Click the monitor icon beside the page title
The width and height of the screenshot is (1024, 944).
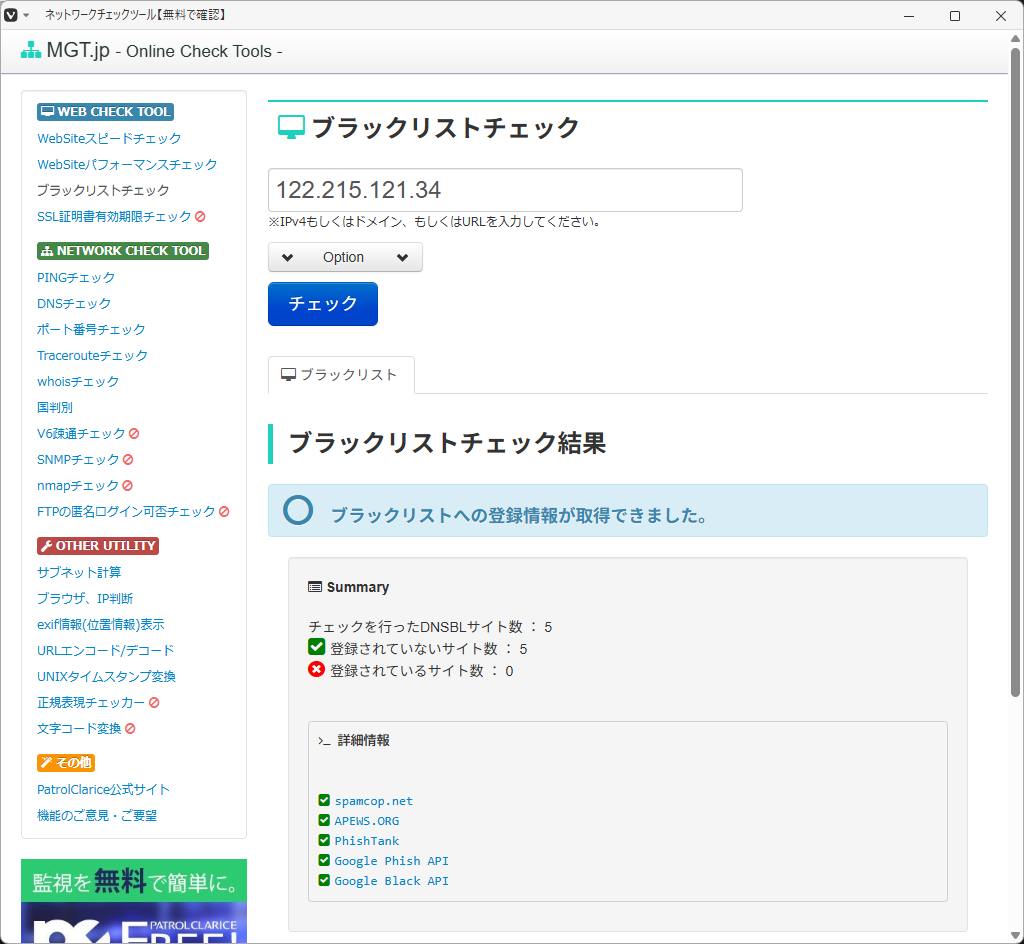291,127
